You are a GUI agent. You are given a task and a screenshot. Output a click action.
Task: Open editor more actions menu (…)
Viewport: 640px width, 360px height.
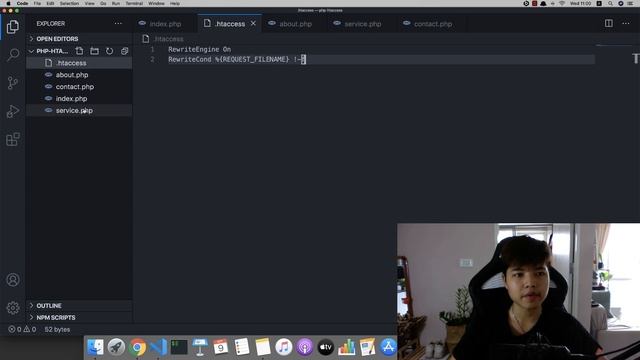(x=626, y=23)
